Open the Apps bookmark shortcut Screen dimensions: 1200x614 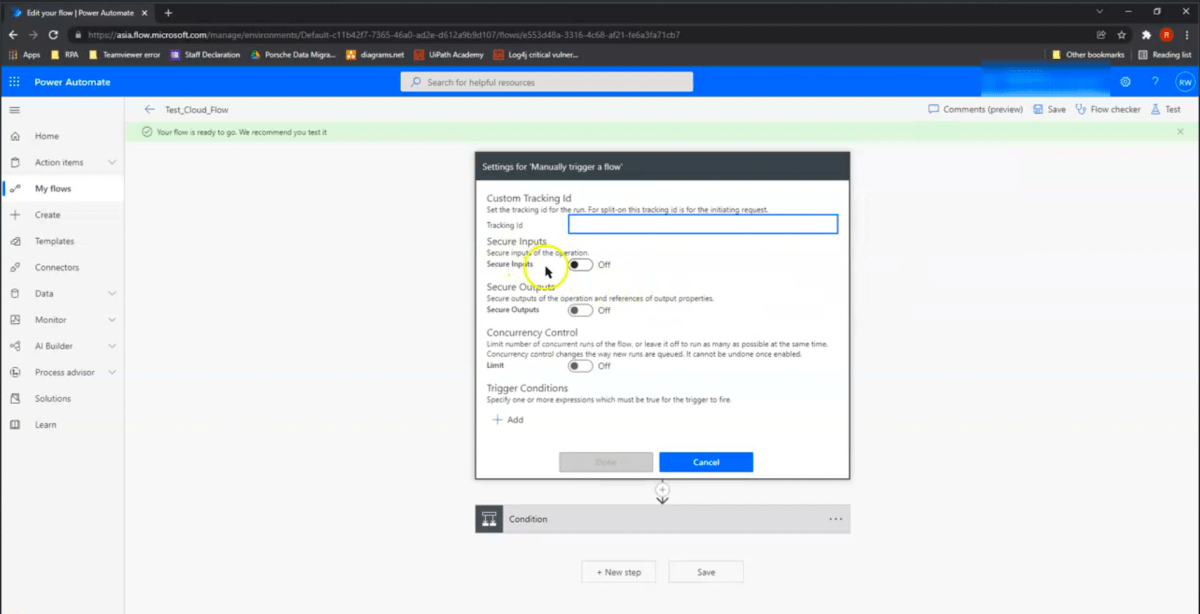pos(24,55)
